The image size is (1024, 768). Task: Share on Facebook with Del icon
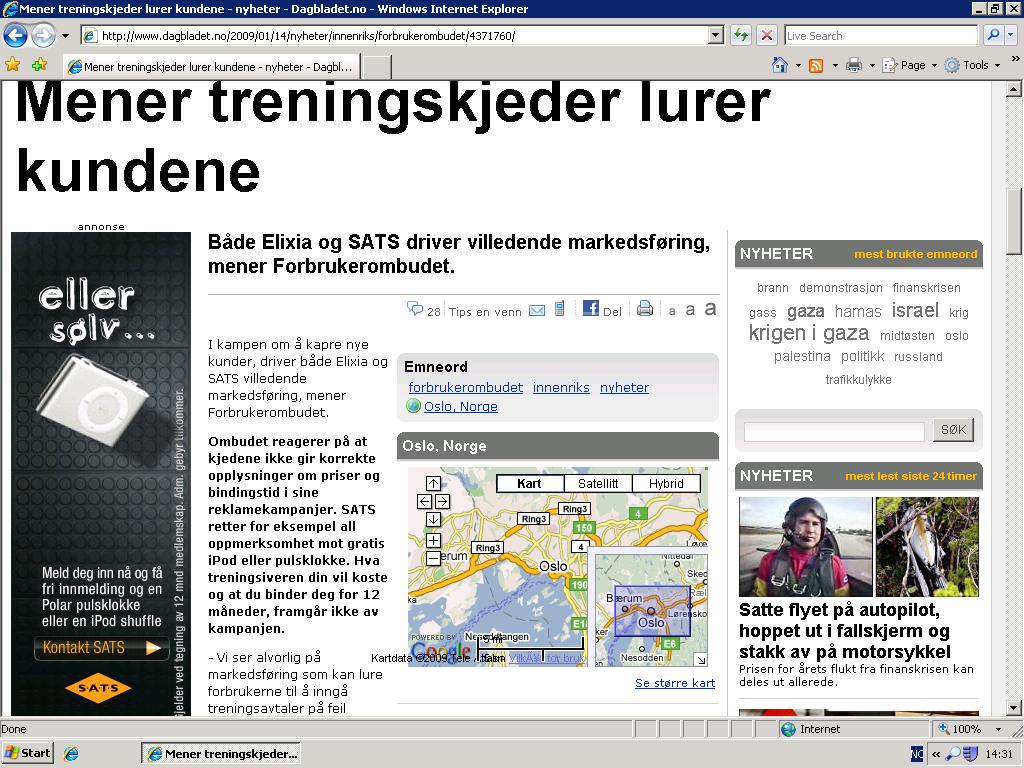(590, 308)
